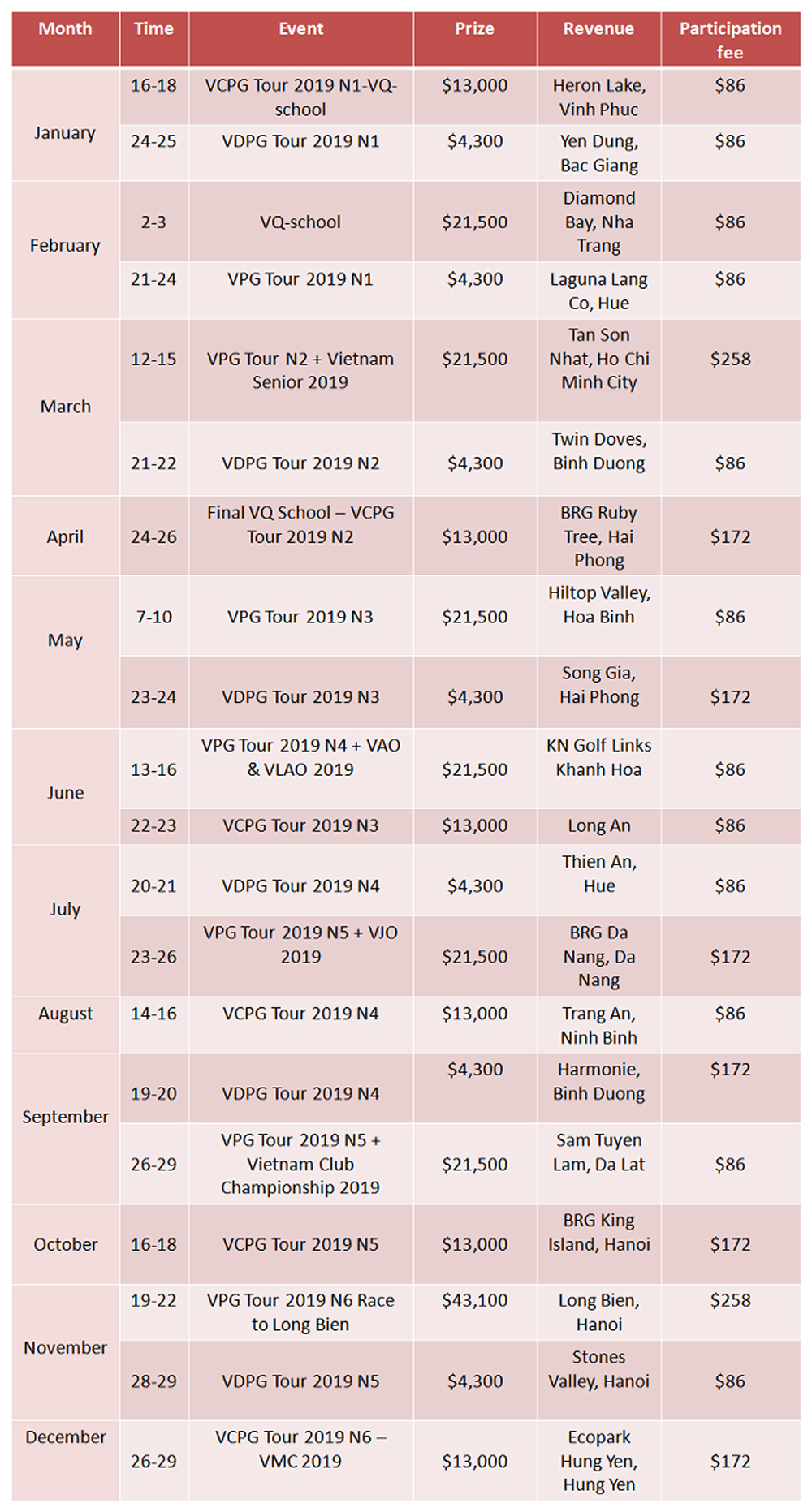Image resolution: width=812 pixels, height=1512 pixels.
Task: Select the Final VQ School event cell
Action: click(301, 536)
